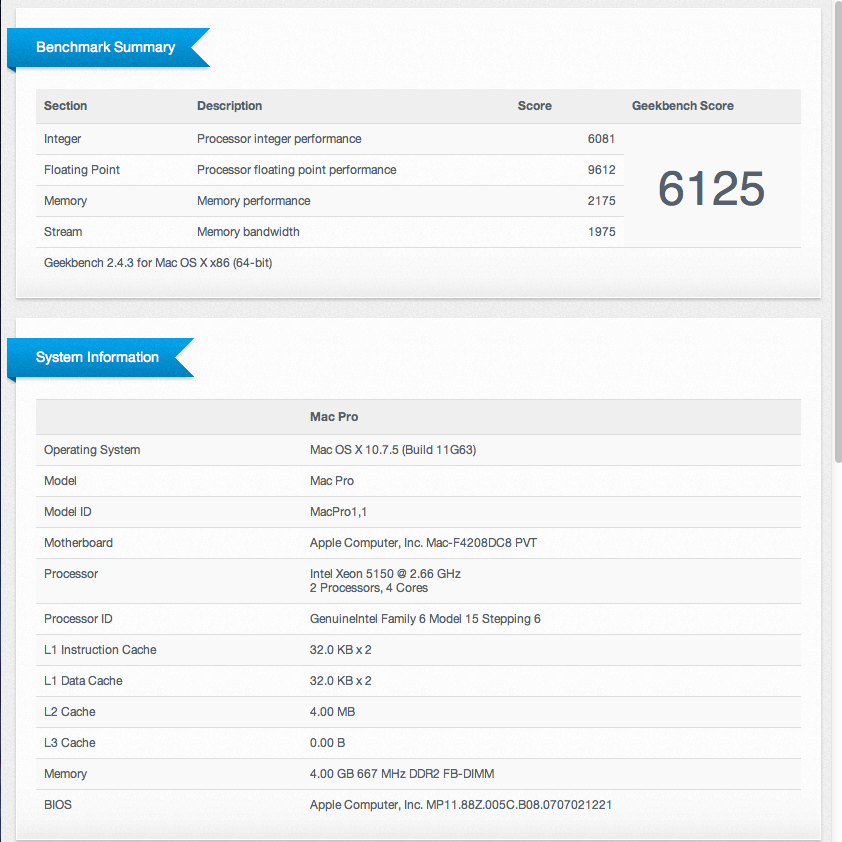This screenshot has height=842, width=842.
Task: Click the Memory label in System Information
Action: pos(65,774)
